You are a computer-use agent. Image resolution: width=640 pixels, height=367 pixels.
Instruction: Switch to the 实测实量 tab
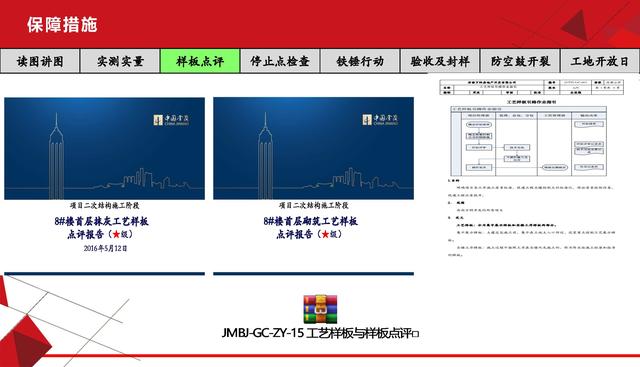[x=120, y=61]
